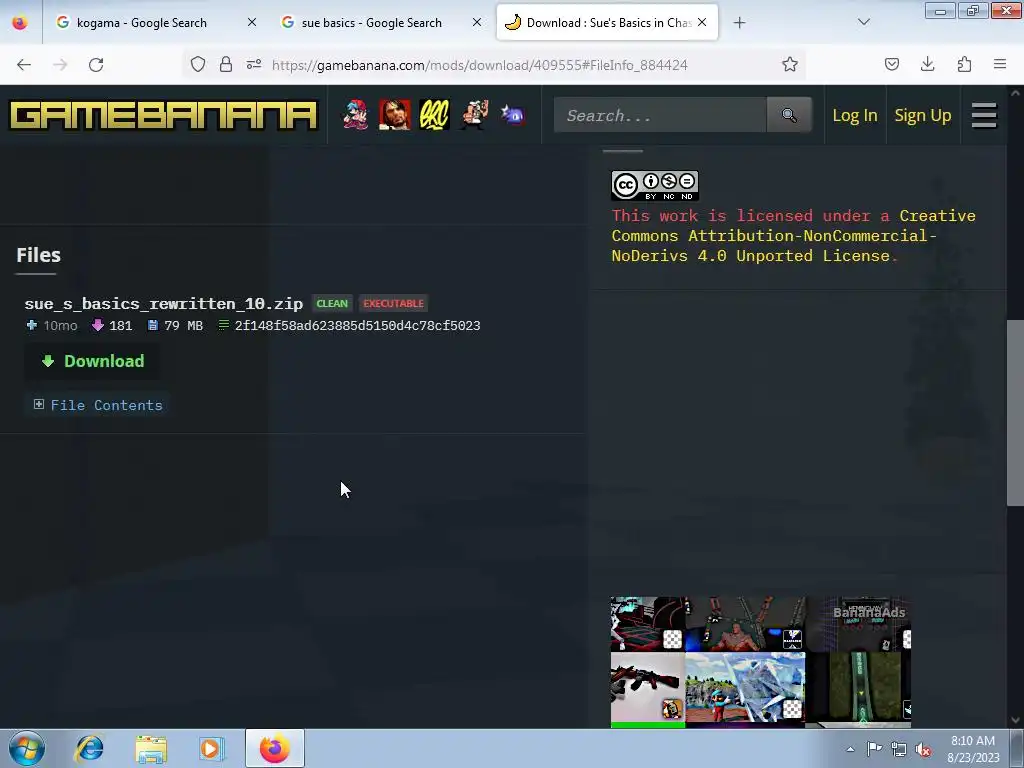1024x768 pixels.
Task: Click the scrollbar up arrow
Action: [x=1015, y=93]
